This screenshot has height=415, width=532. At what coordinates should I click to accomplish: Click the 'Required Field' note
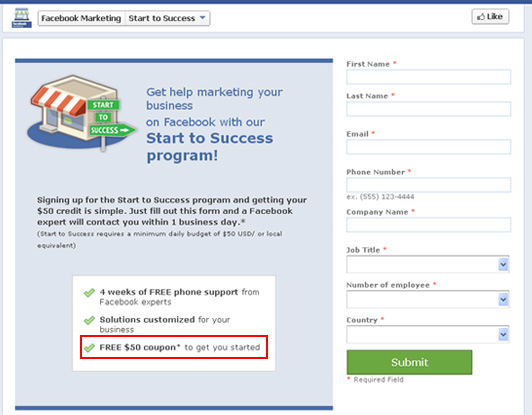pyautogui.click(x=378, y=380)
